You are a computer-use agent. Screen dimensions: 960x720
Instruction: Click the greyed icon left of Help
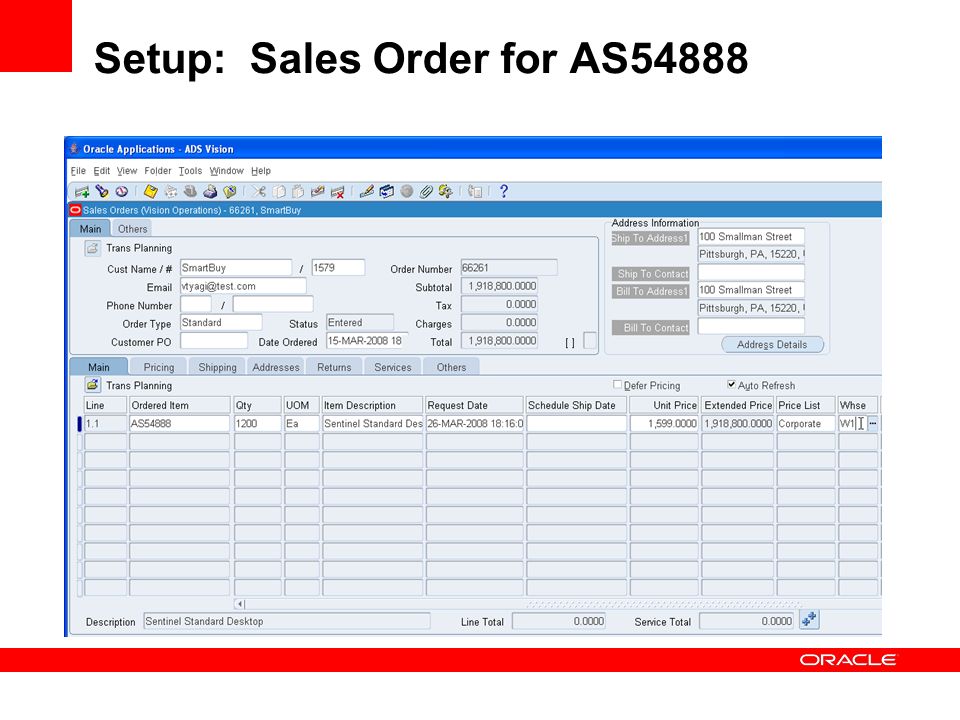[474, 192]
